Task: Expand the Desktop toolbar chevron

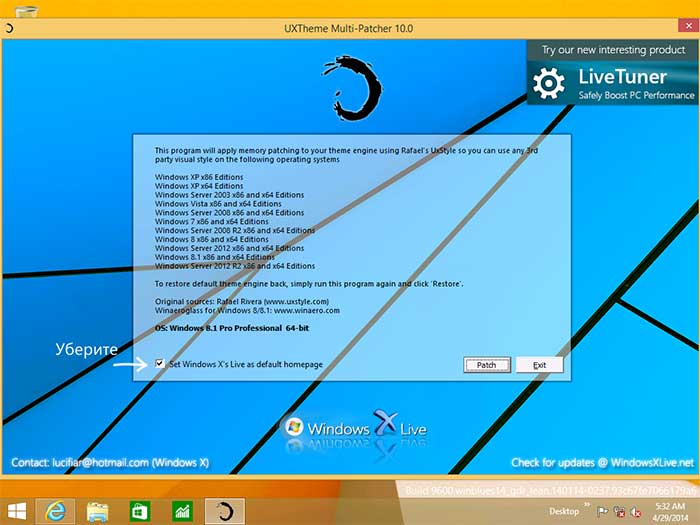Action: click(587, 505)
